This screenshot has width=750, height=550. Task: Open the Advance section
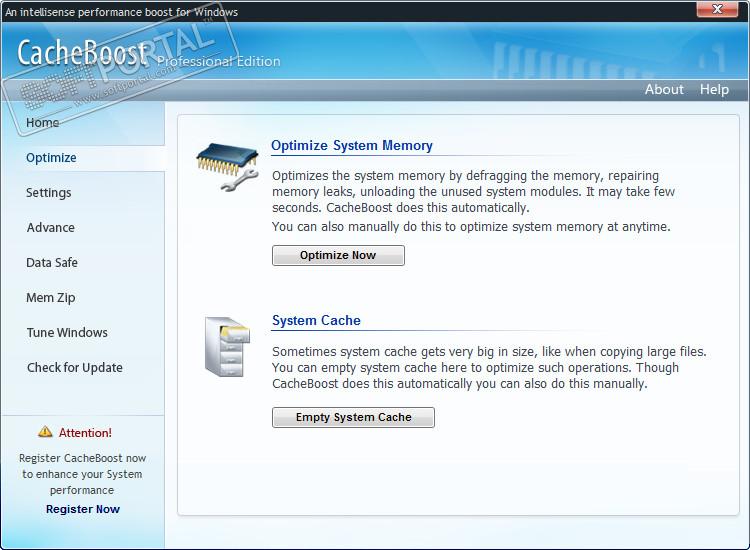(51, 228)
